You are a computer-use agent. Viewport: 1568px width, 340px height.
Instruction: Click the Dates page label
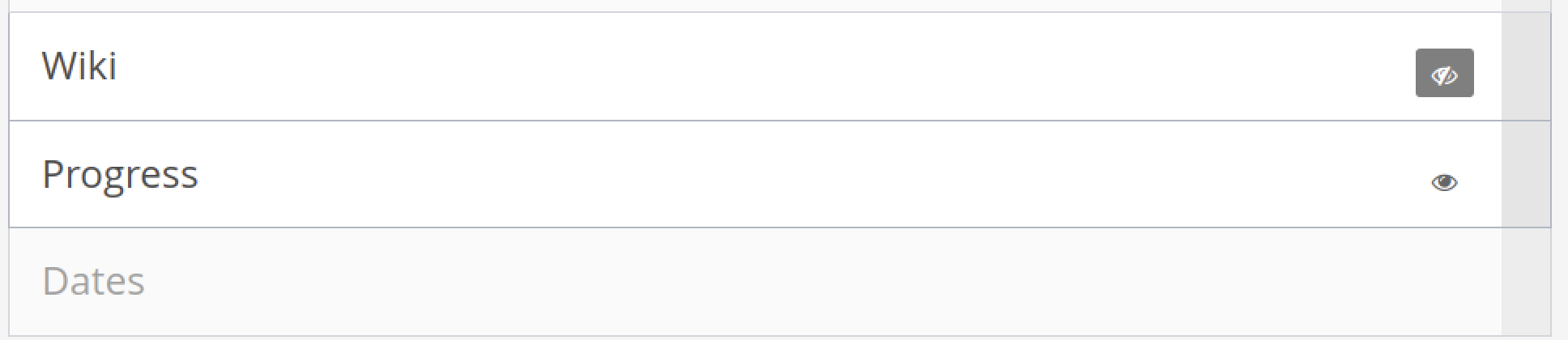(x=93, y=282)
